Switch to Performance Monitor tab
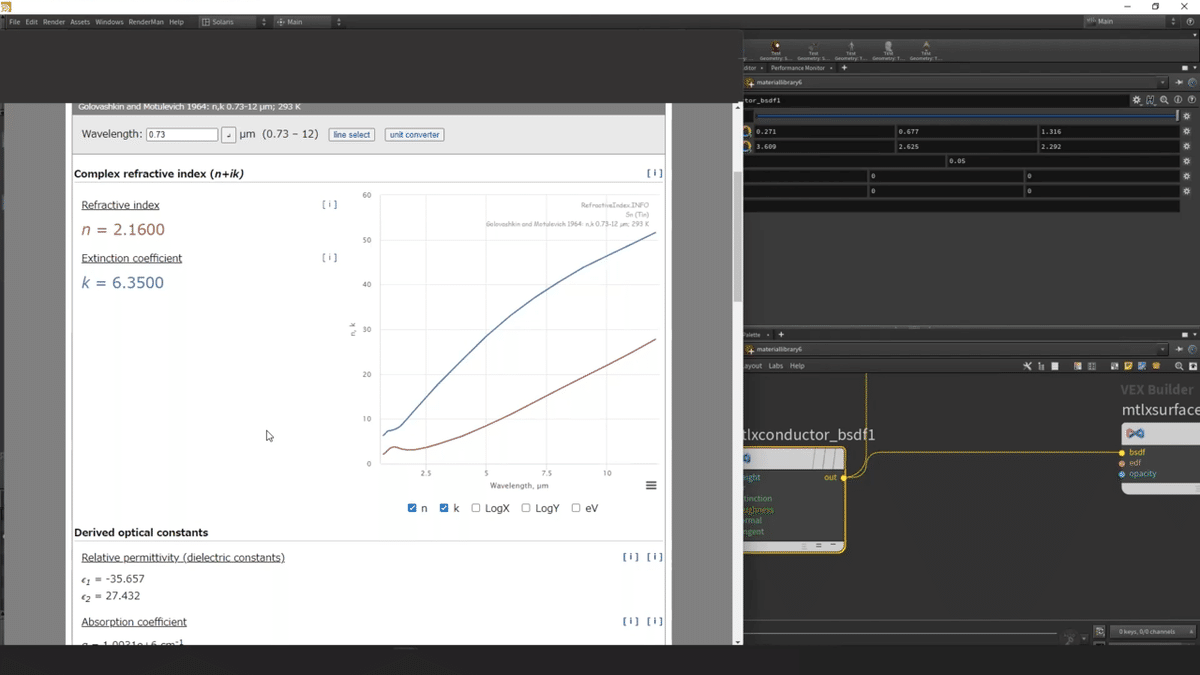1200x675 pixels. pyautogui.click(x=798, y=68)
